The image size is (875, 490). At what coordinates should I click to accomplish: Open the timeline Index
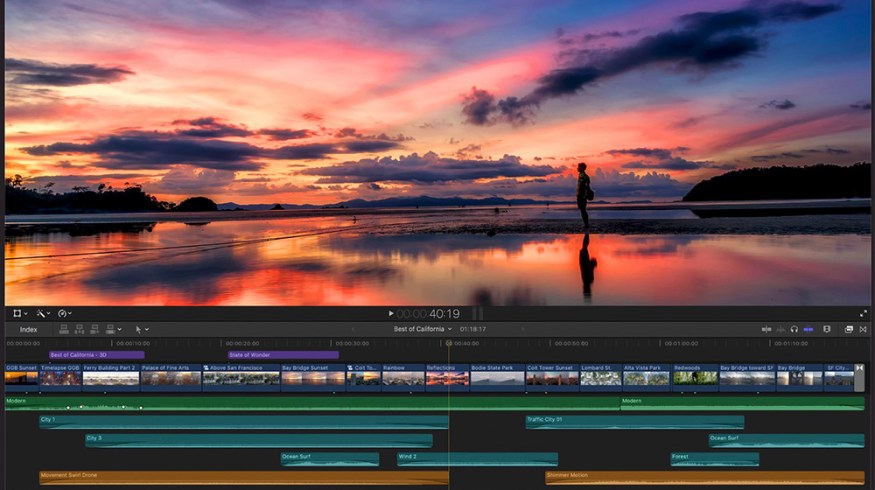tap(28, 328)
